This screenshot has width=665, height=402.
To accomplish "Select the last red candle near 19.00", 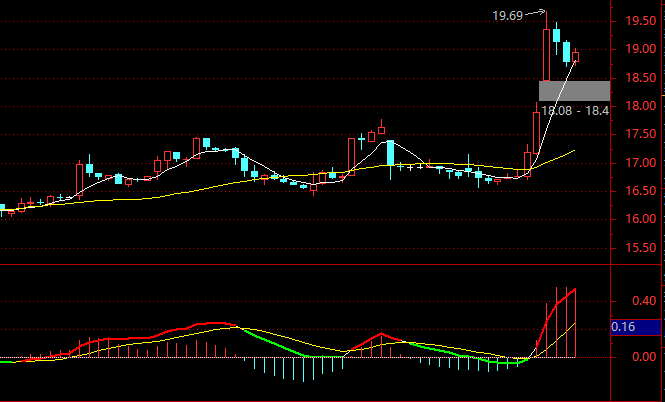I will [575, 57].
